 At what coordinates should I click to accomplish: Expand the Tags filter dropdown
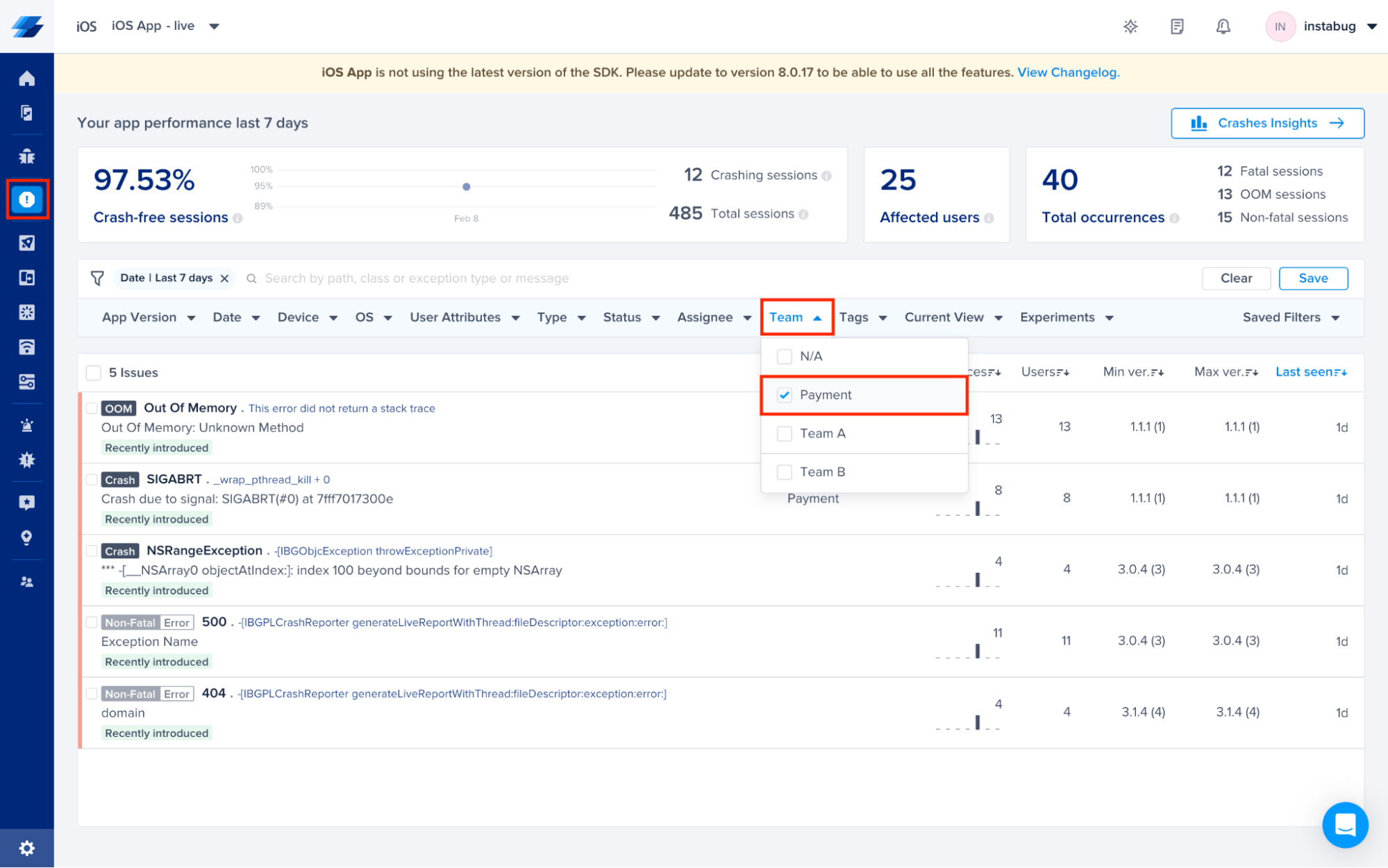(863, 317)
